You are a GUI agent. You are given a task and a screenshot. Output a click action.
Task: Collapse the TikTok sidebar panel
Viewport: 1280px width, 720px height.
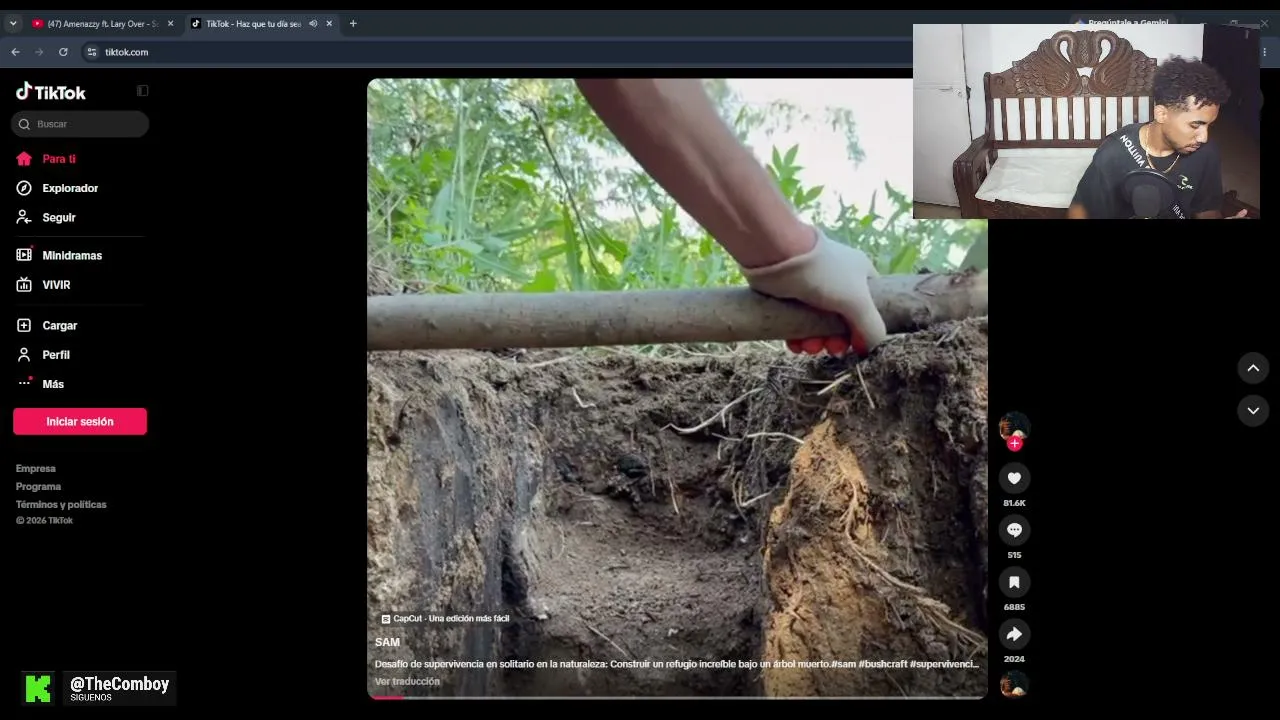pos(143,91)
